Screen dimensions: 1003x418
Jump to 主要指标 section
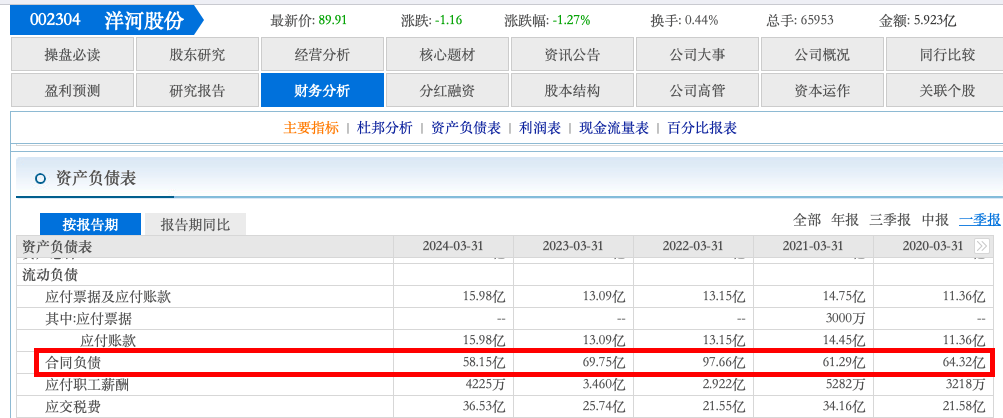pyautogui.click(x=311, y=128)
